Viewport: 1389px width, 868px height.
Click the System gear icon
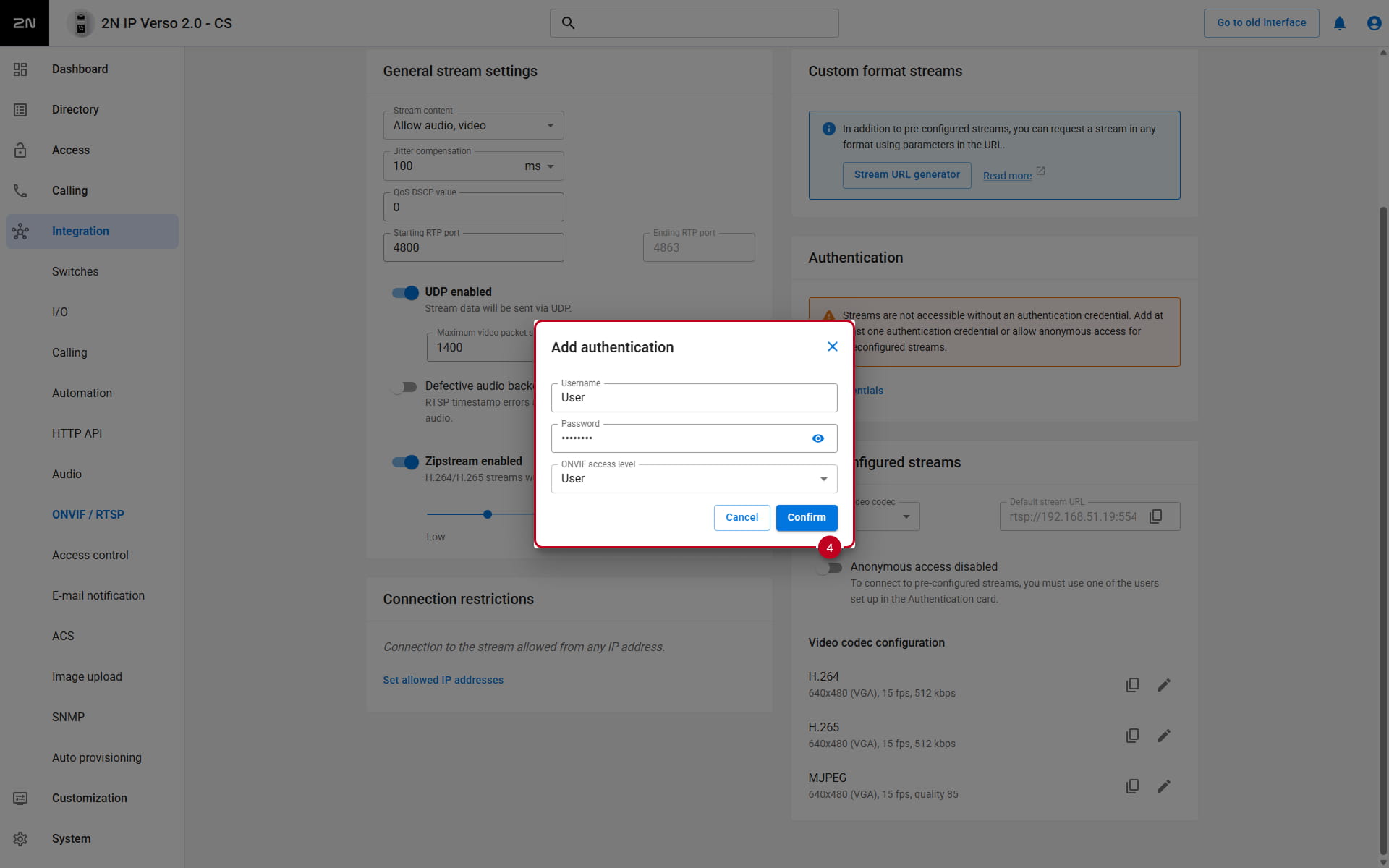[x=20, y=839]
